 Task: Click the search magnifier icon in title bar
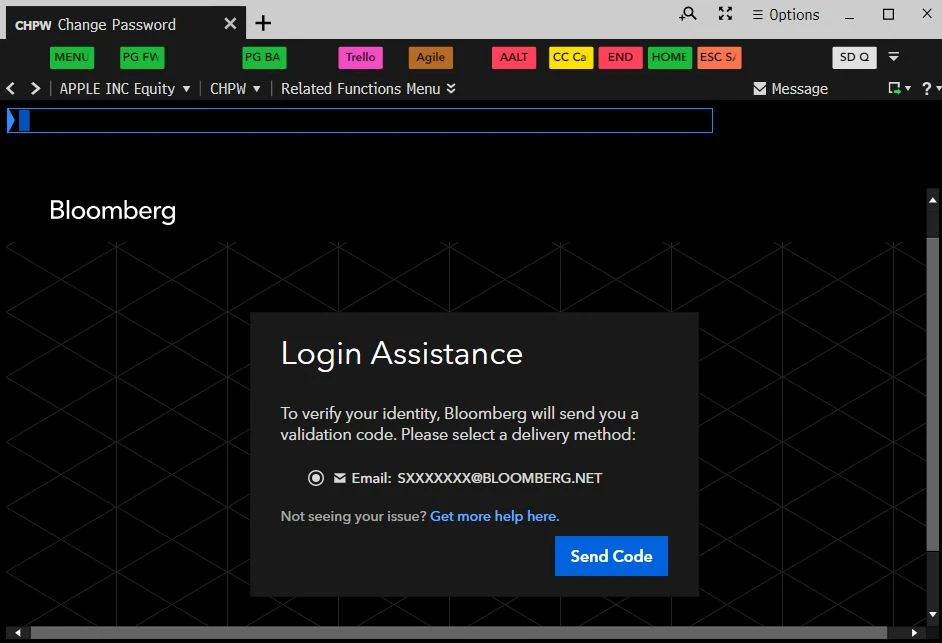pos(688,14)
